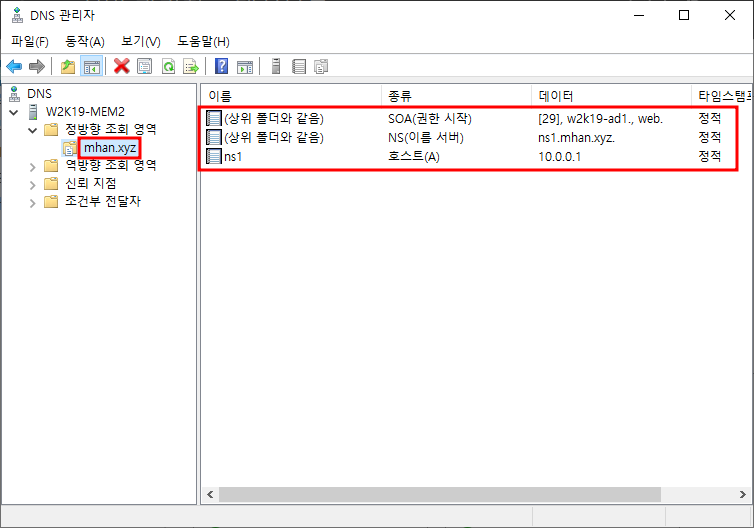Click the horizontal scrollbar thumb

pyautogui.click(x=440, y=494)
